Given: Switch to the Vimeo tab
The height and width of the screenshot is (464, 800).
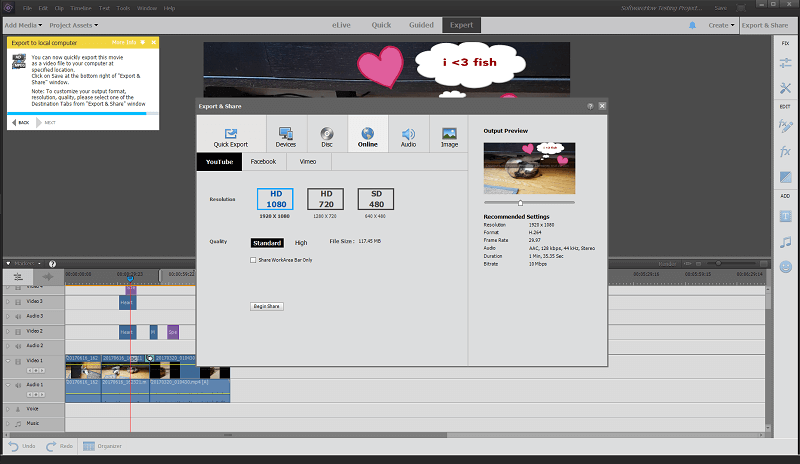Looking at the screenshot, I should click(x=308, y=162).
